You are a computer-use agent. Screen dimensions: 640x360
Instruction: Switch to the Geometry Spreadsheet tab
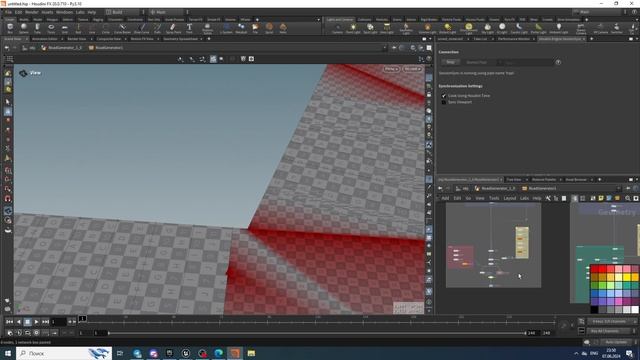[180, 39]
